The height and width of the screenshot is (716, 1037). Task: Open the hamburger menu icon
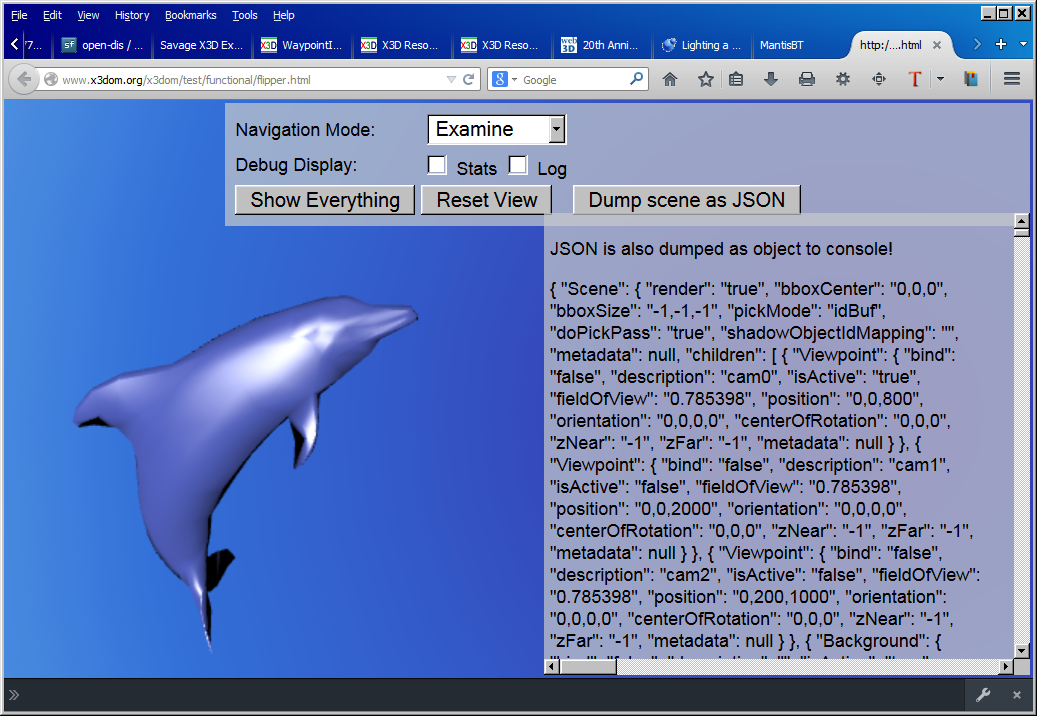[x=1011, y=79]
